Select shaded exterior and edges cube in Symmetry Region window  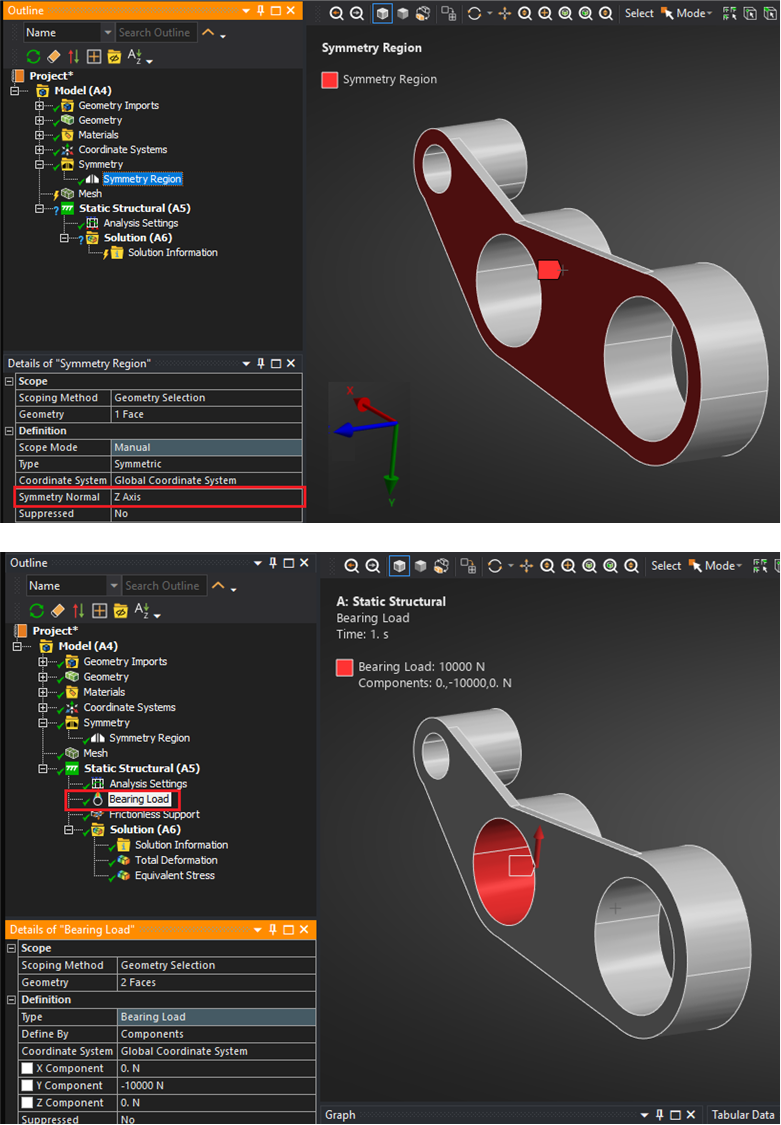(x=382, y=14)
